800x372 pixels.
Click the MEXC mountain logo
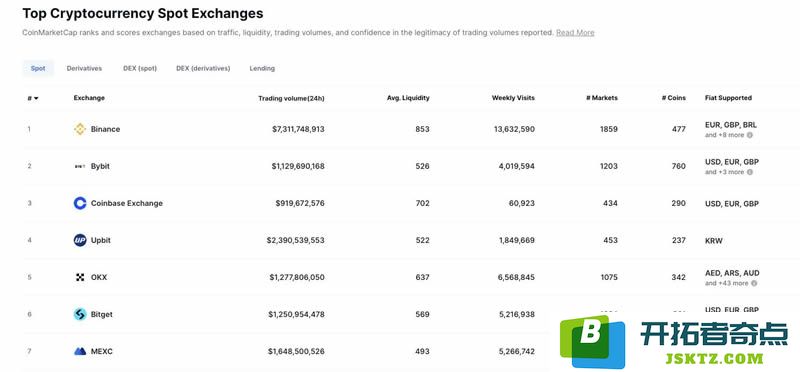coord(80,352)
